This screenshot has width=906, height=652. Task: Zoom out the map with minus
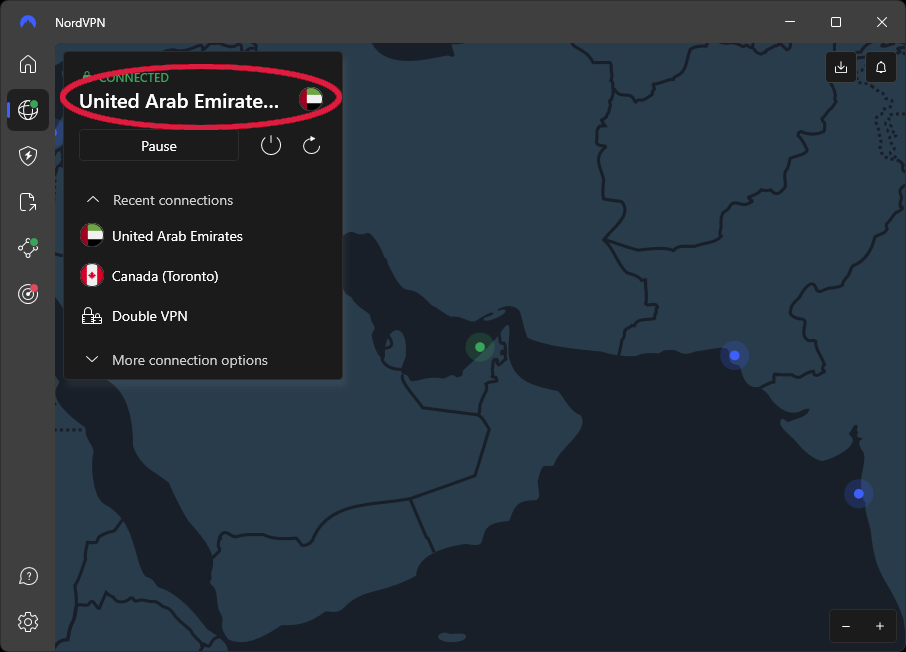pos(846,626)
